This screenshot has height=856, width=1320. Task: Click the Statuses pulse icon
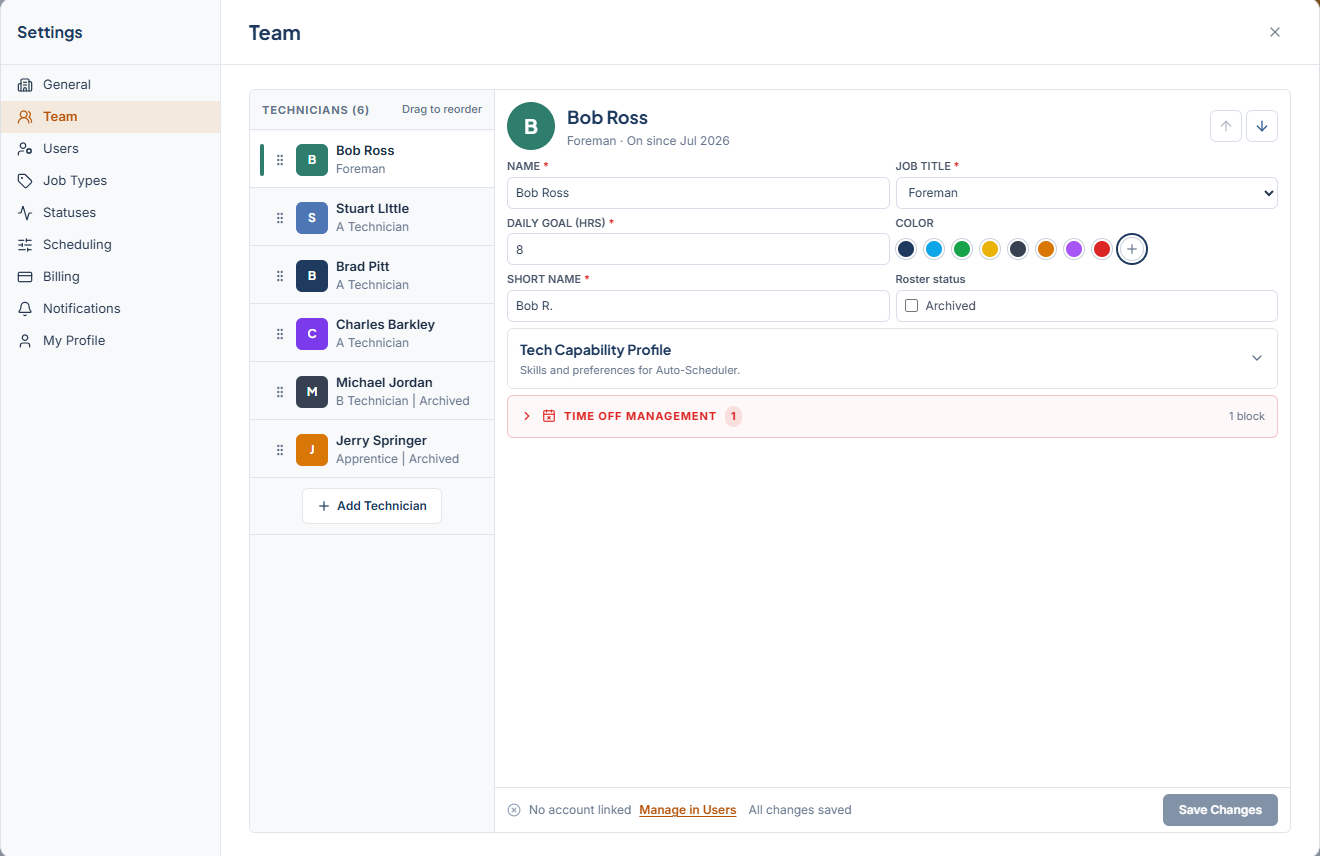point(25,213)
